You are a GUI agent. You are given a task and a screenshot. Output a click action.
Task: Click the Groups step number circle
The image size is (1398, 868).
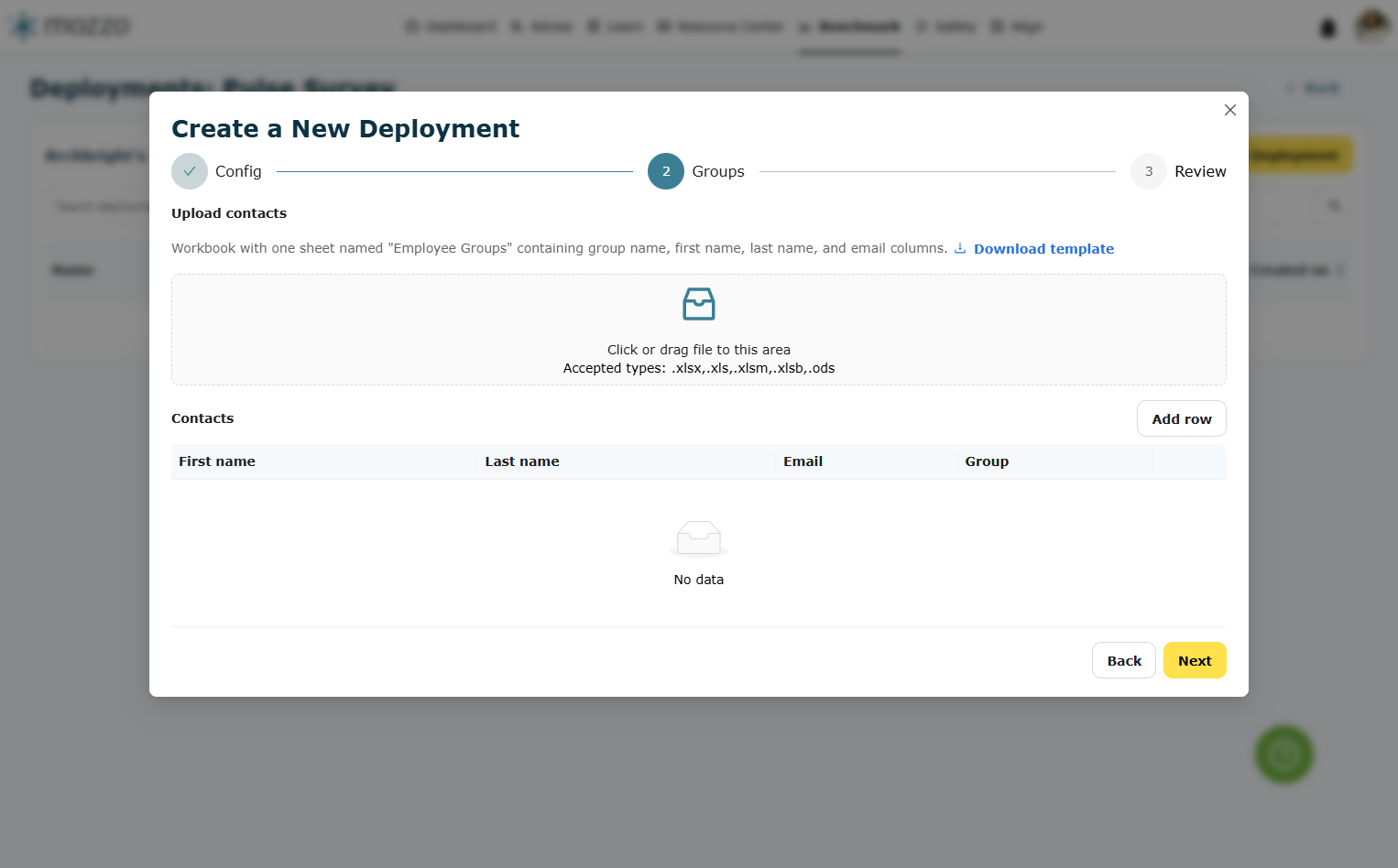click(666, 171)
